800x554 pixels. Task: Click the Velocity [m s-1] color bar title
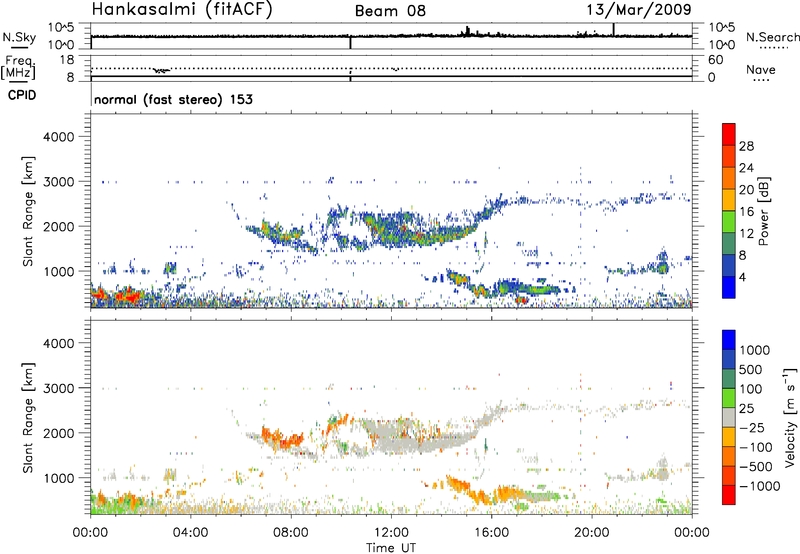click(x=790, y=417)
